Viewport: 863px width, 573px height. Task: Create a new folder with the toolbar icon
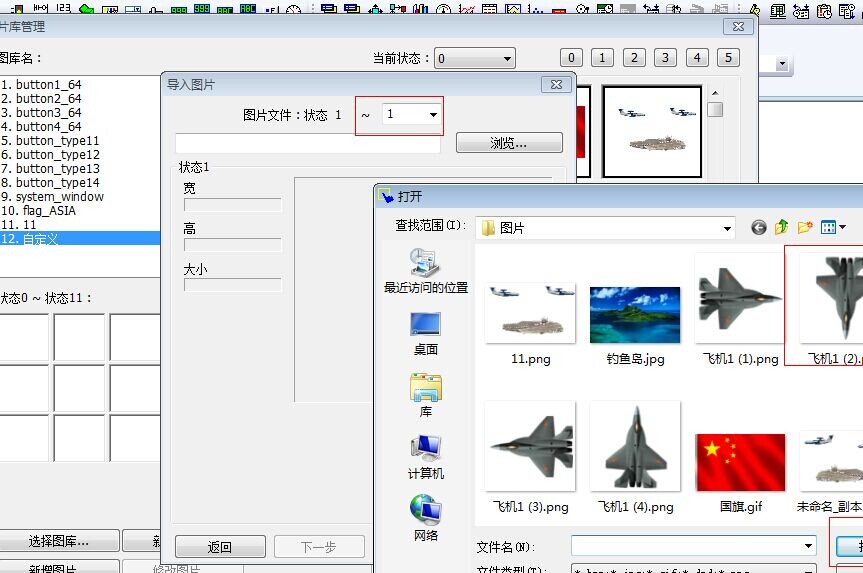[x=805, y=228]
